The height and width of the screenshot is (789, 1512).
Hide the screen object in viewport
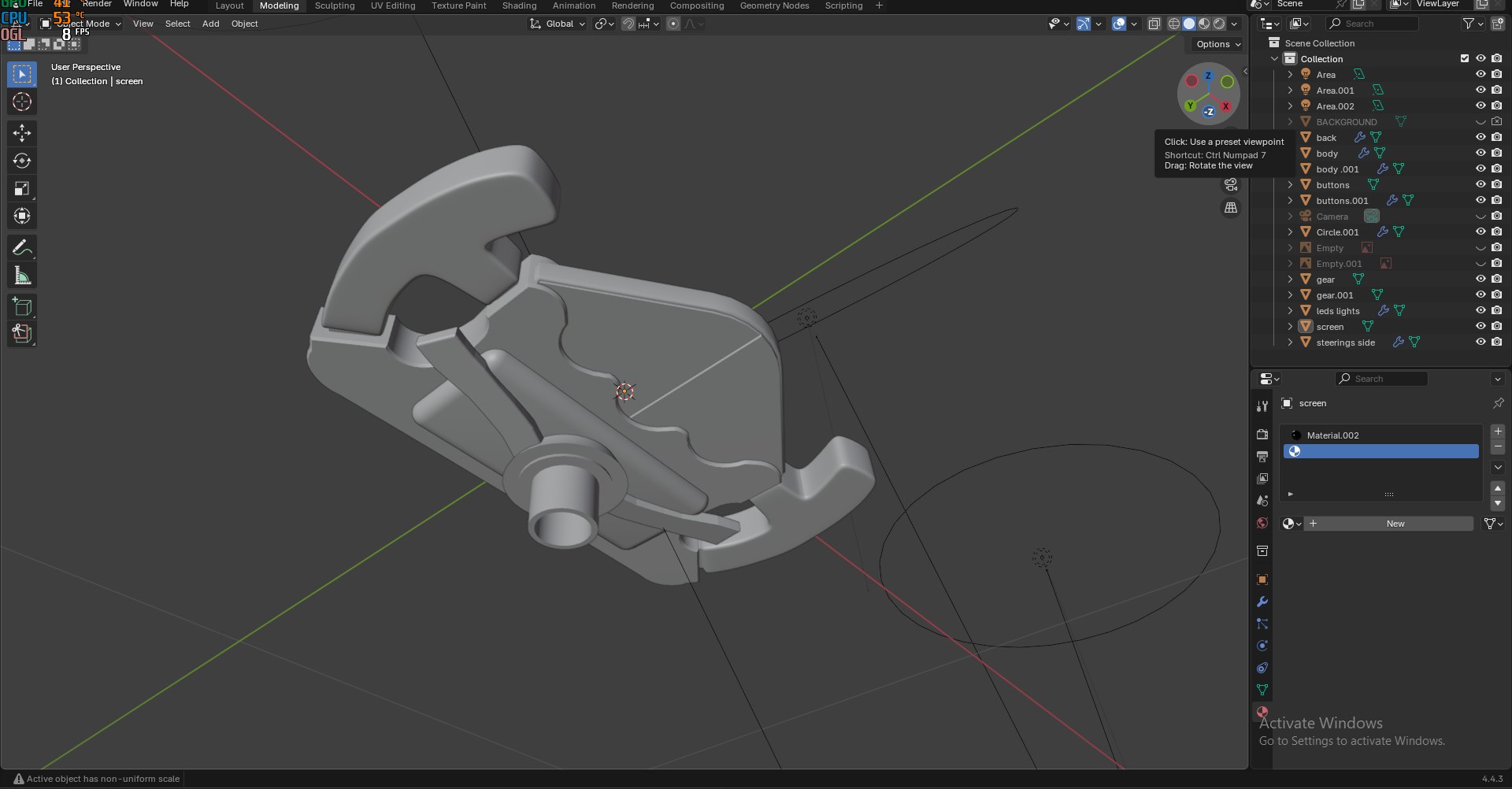(x=1480, y=327)
